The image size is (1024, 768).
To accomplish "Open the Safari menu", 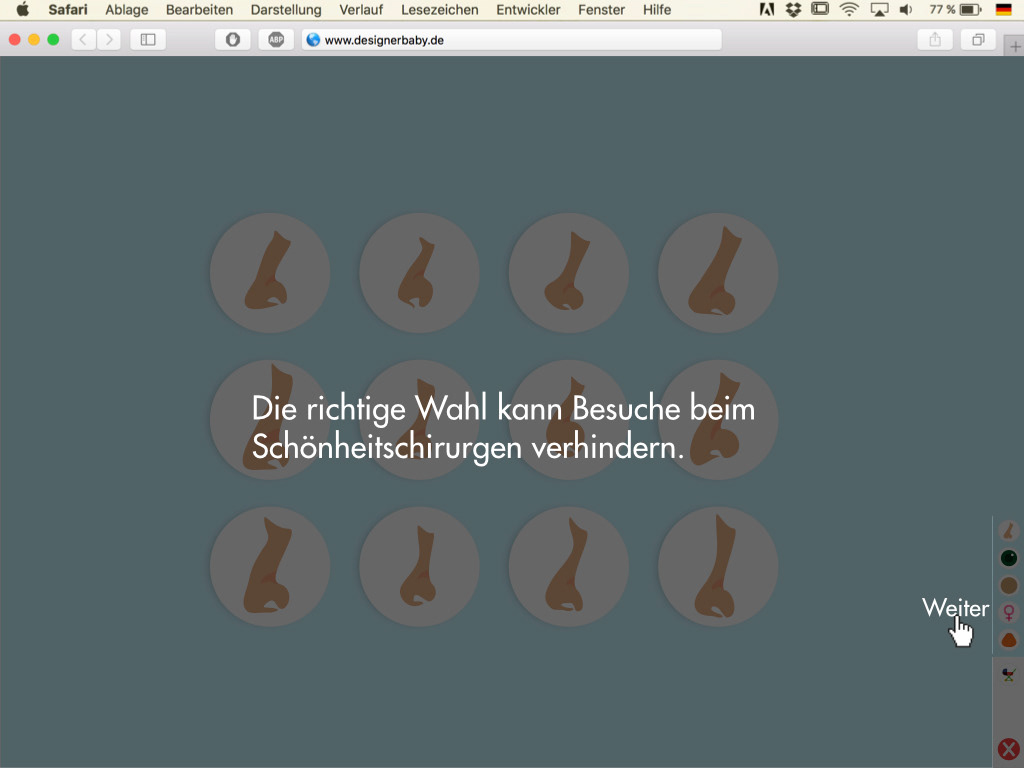I will (67, 10).
